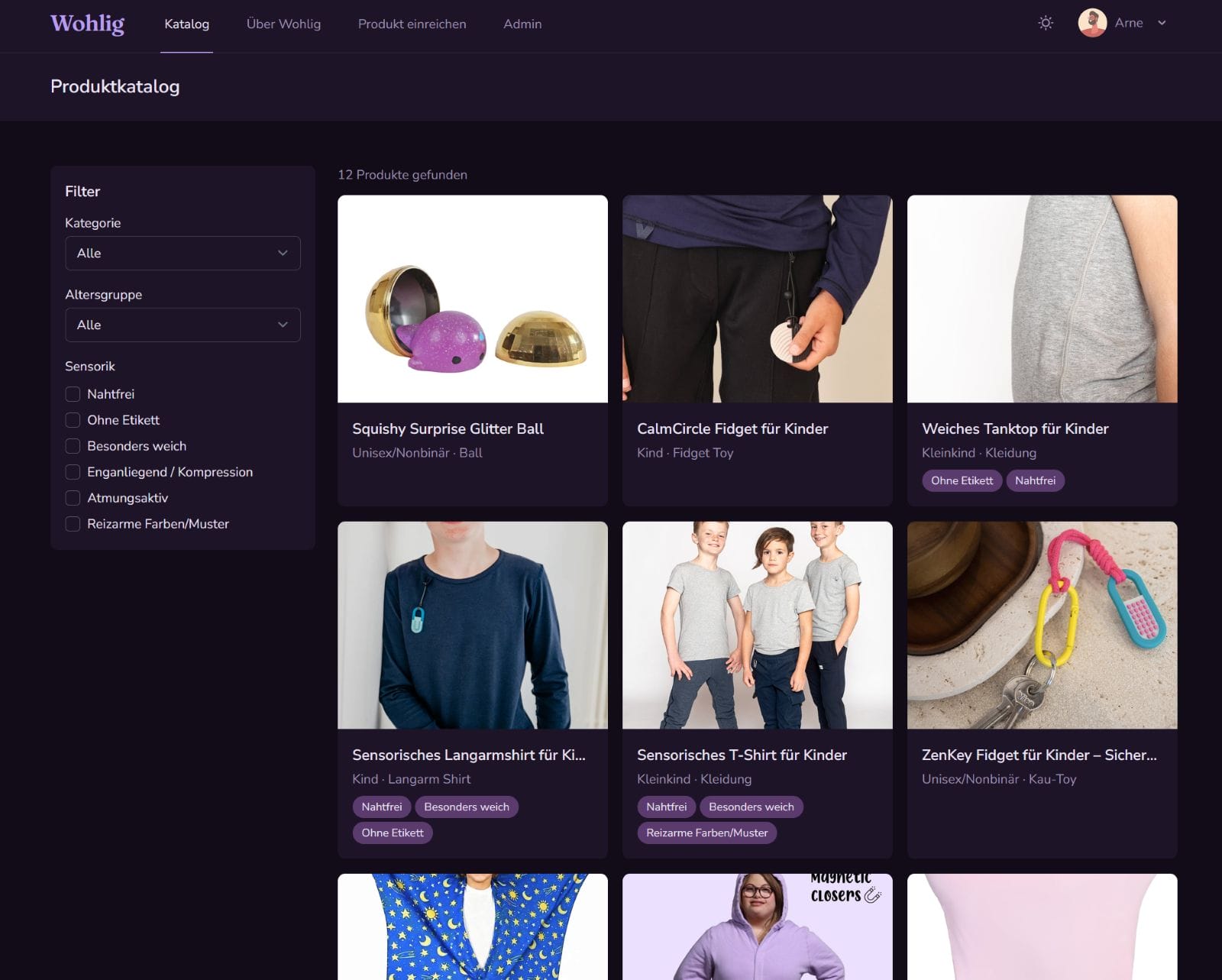This screenshot has height=980, width=1222.
Task: Open the pink garment product image
Action: click(x=1043, y=927)
